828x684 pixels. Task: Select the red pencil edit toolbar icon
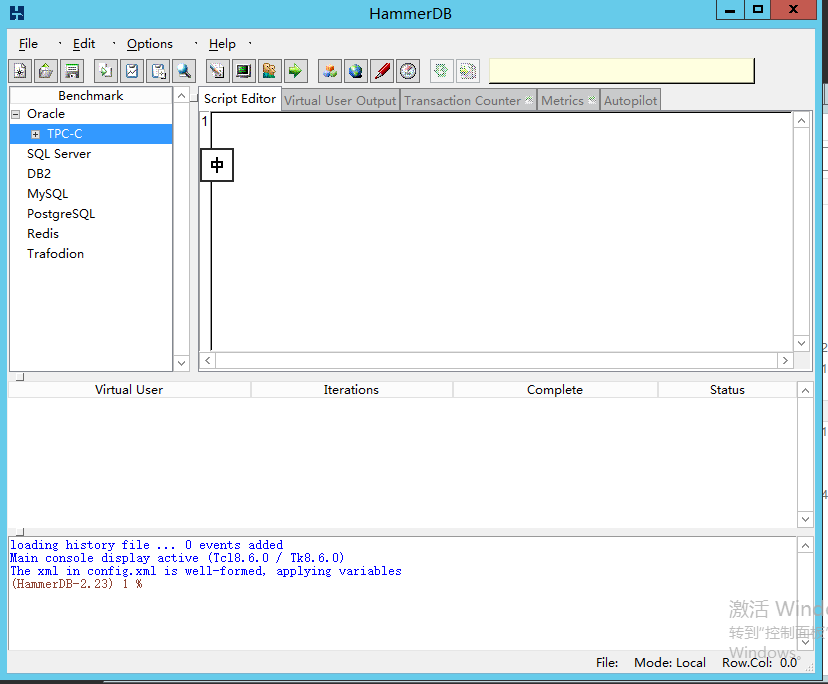pyautogui.click(x=381, y=70)
